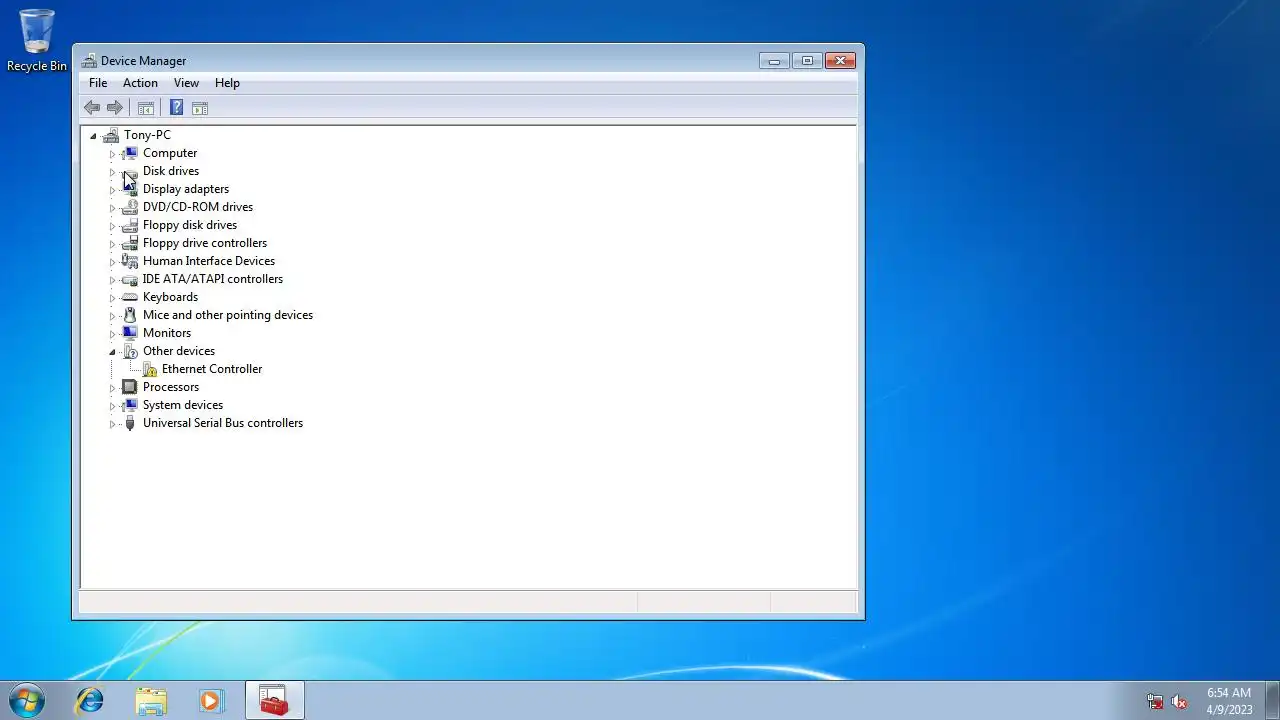This screenshot has width=1280, height=720.
Task: Expand the System devices node arrow
Action: pyautogui.click(x=112, y=406)
